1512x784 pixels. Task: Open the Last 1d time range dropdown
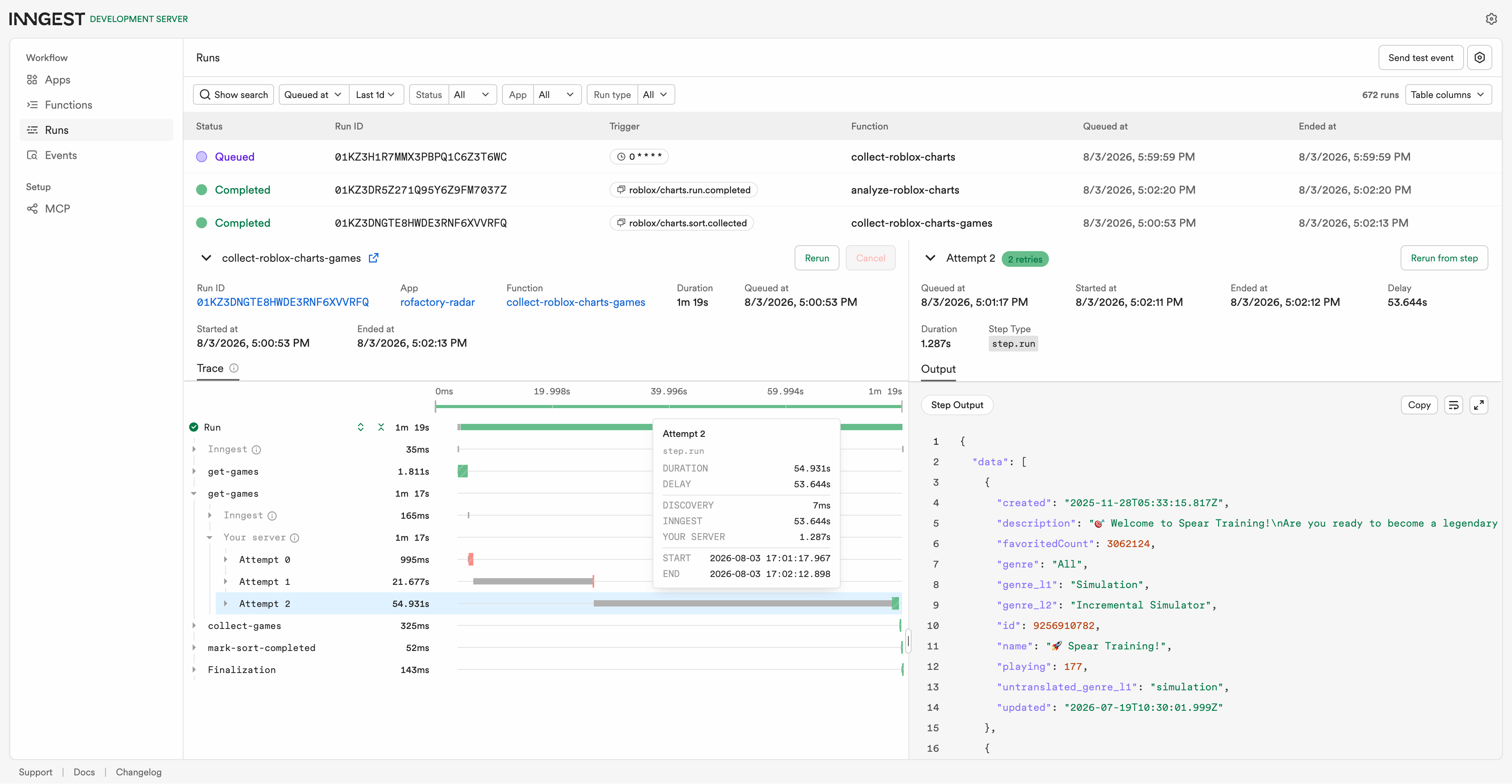pos(376,94)
